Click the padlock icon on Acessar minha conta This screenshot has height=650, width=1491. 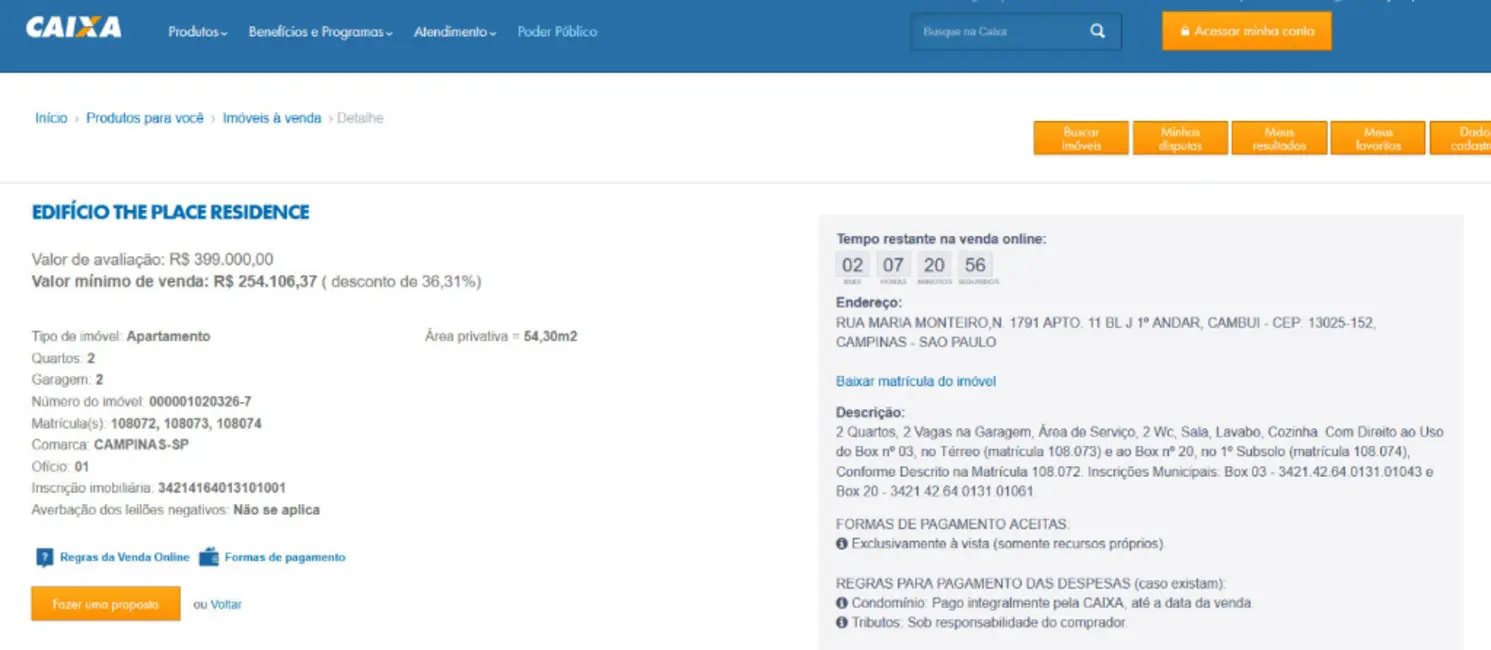click(1187, 31)
